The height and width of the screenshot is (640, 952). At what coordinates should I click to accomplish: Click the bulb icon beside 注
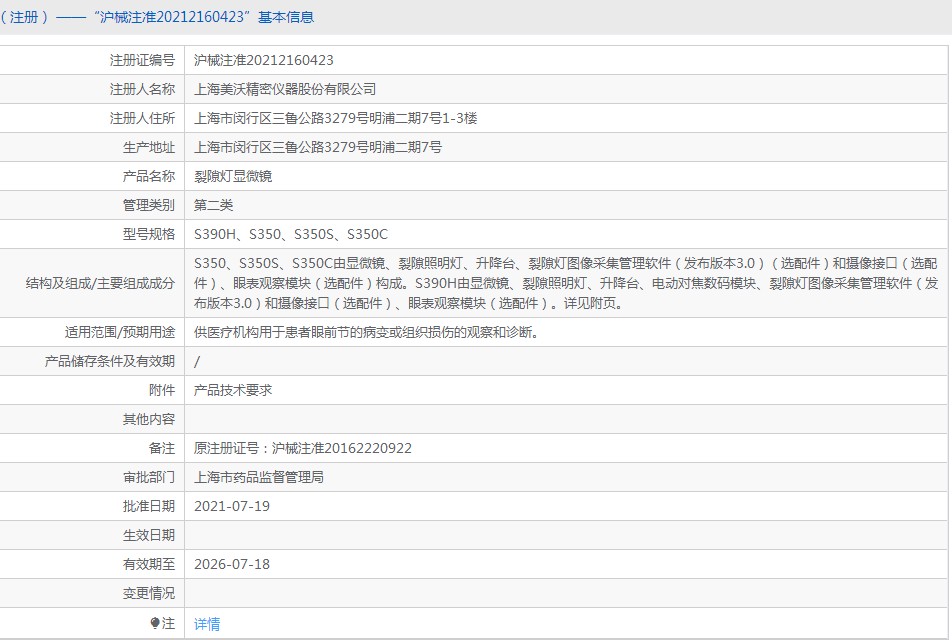[x=155, y=623]
